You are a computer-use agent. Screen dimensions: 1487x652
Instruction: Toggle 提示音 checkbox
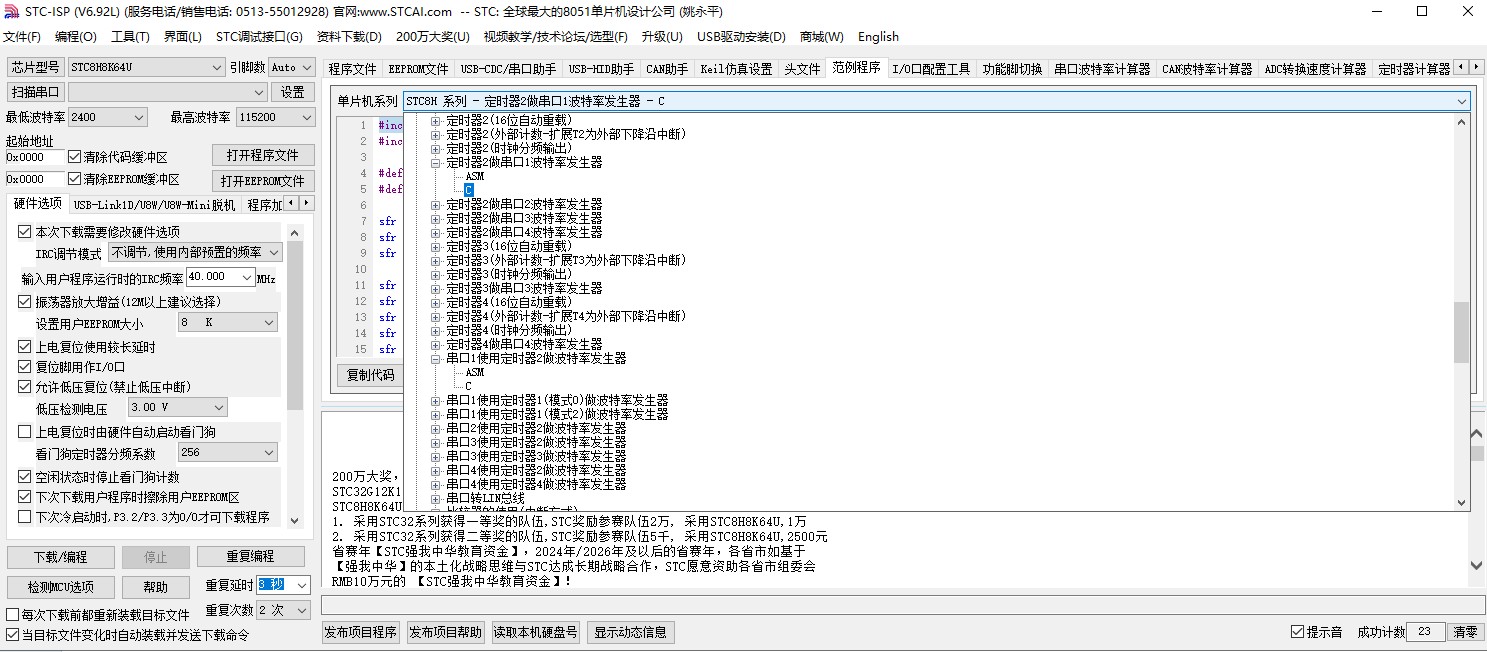1298,632
